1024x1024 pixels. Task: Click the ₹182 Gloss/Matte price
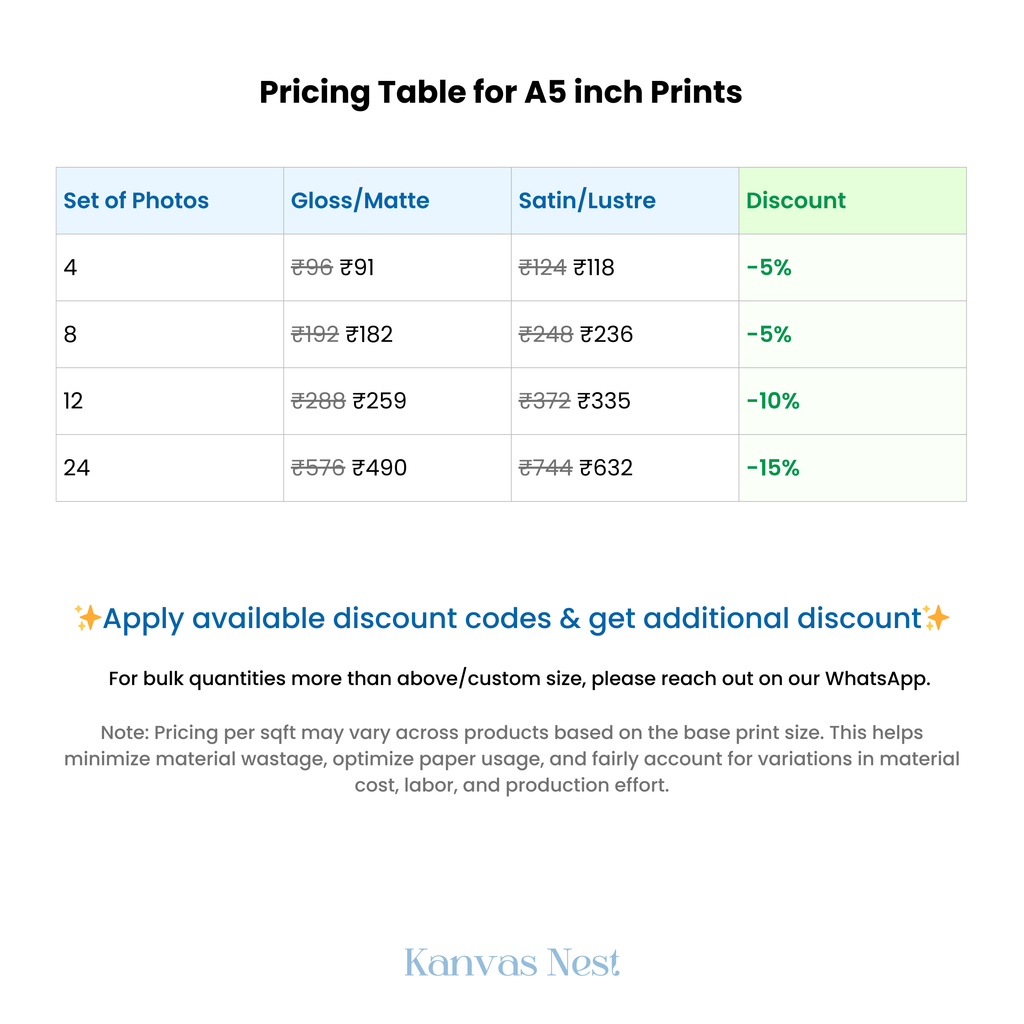point(369,334)
